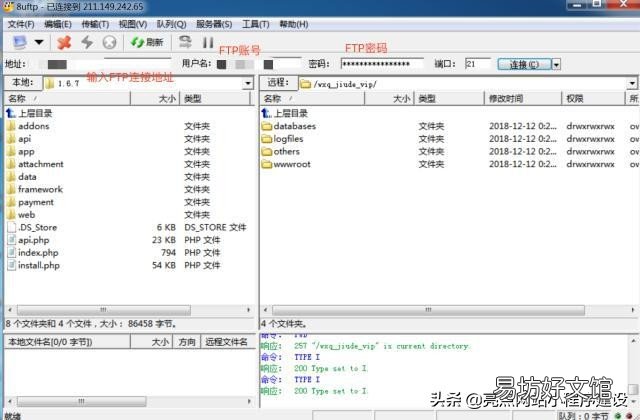Click the 连接(C) connect button

[x=524, y=64]
